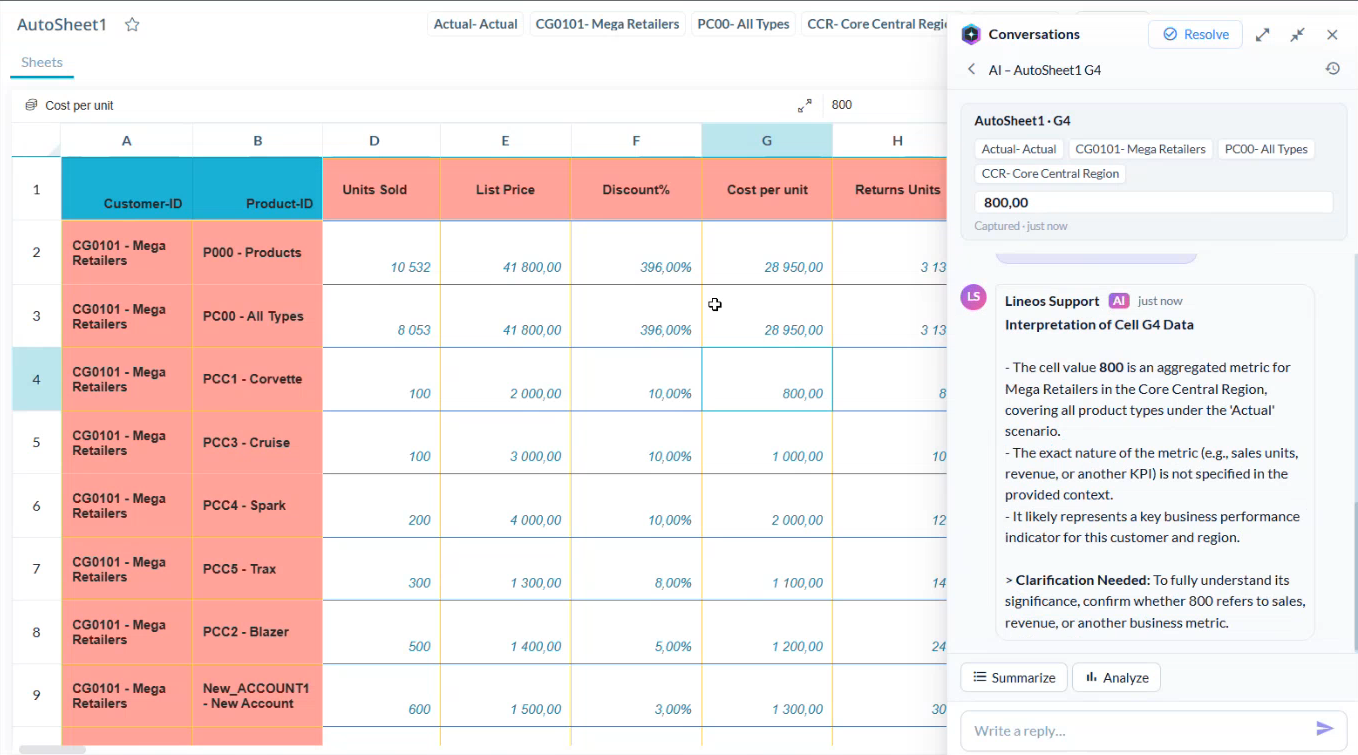The image size is (1358, 755).
Task: Open the Actual- Actual scenario filter
Action: [475, 24]
